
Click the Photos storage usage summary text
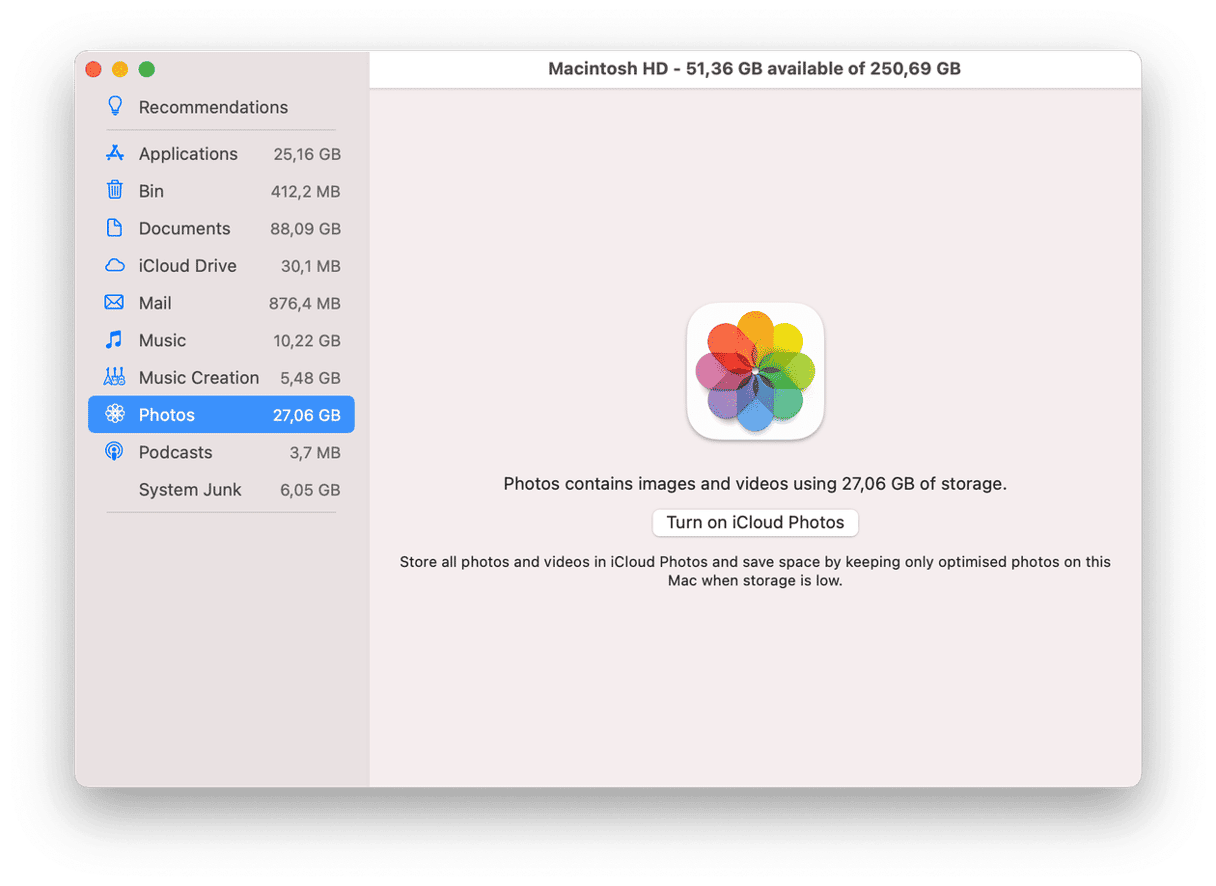754,484
